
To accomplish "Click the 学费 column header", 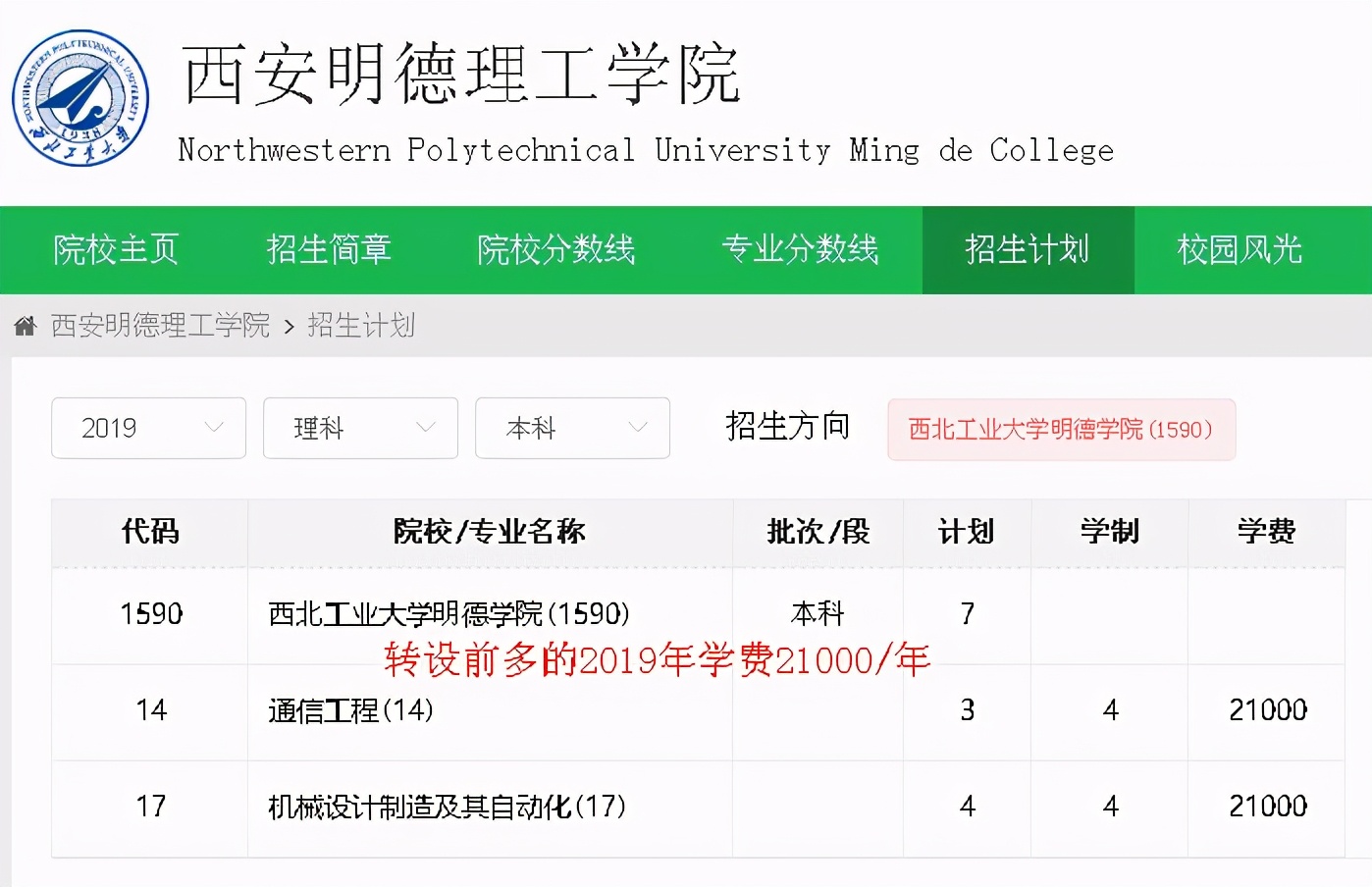I will (1266, 532).
